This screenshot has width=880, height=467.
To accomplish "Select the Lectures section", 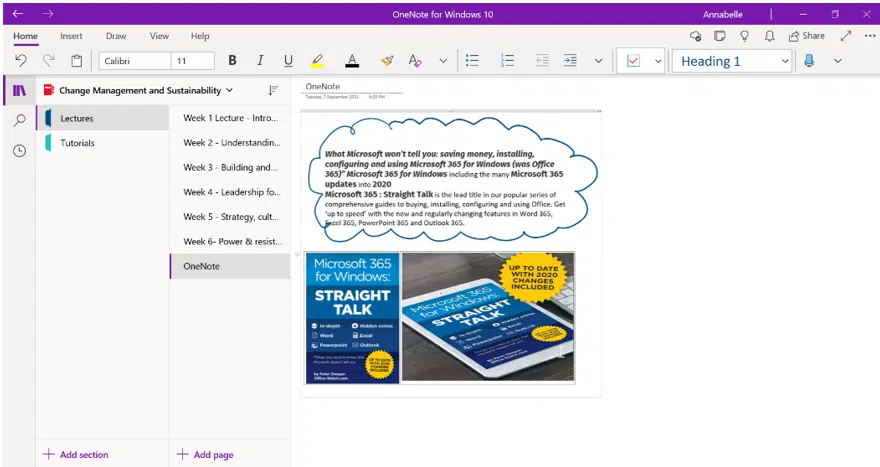I will [x=103, y=118].
